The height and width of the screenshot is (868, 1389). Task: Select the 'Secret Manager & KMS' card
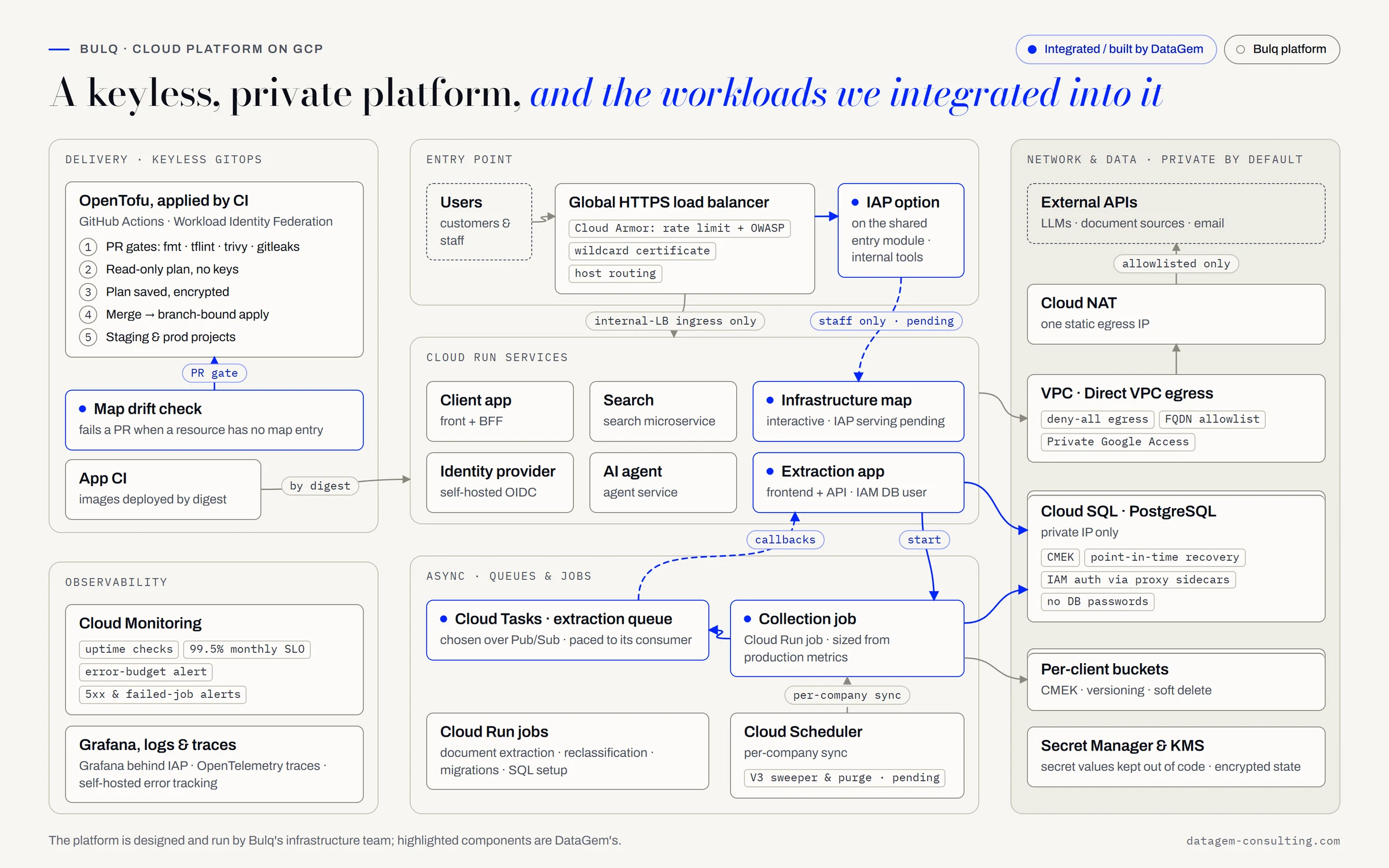(1176, 757)
